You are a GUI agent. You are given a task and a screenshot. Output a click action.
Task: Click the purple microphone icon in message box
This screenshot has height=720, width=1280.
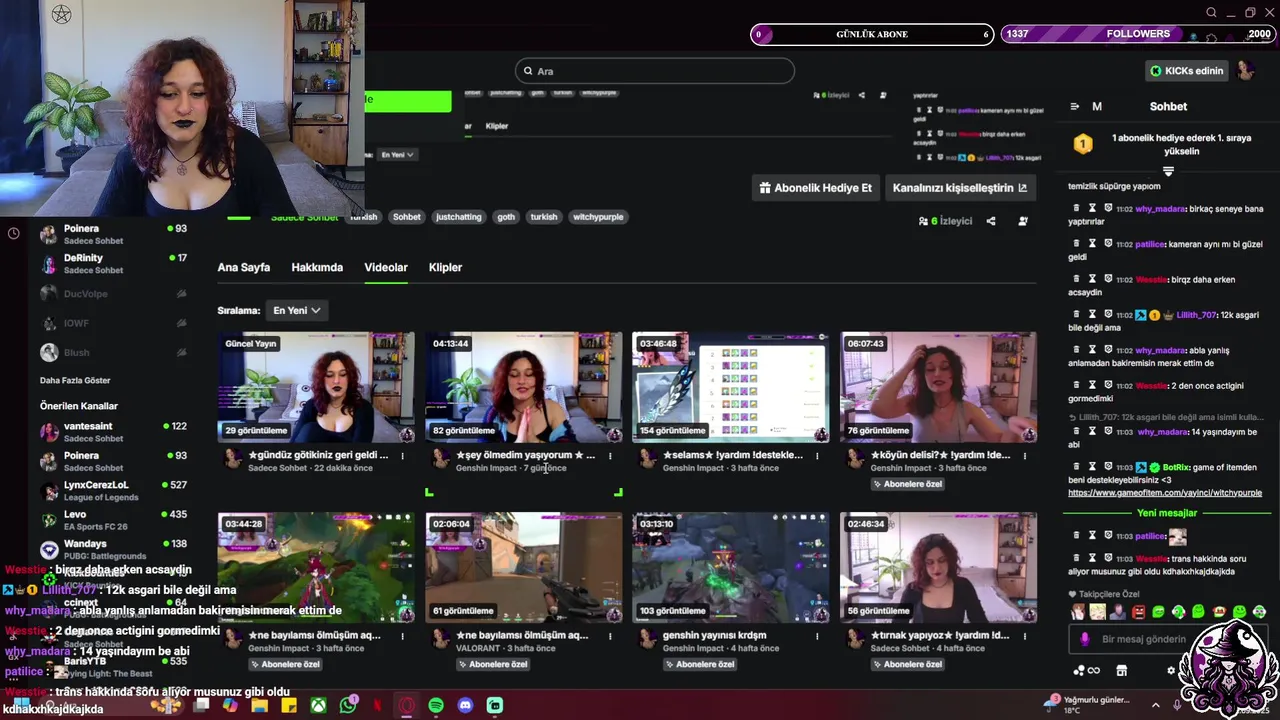tap(1085, 639)
